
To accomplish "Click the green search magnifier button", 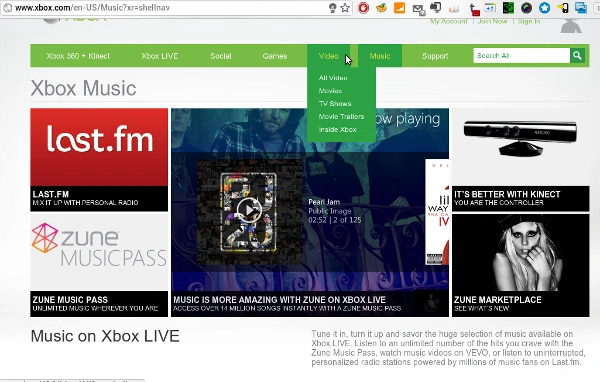I will coord(577,56).
